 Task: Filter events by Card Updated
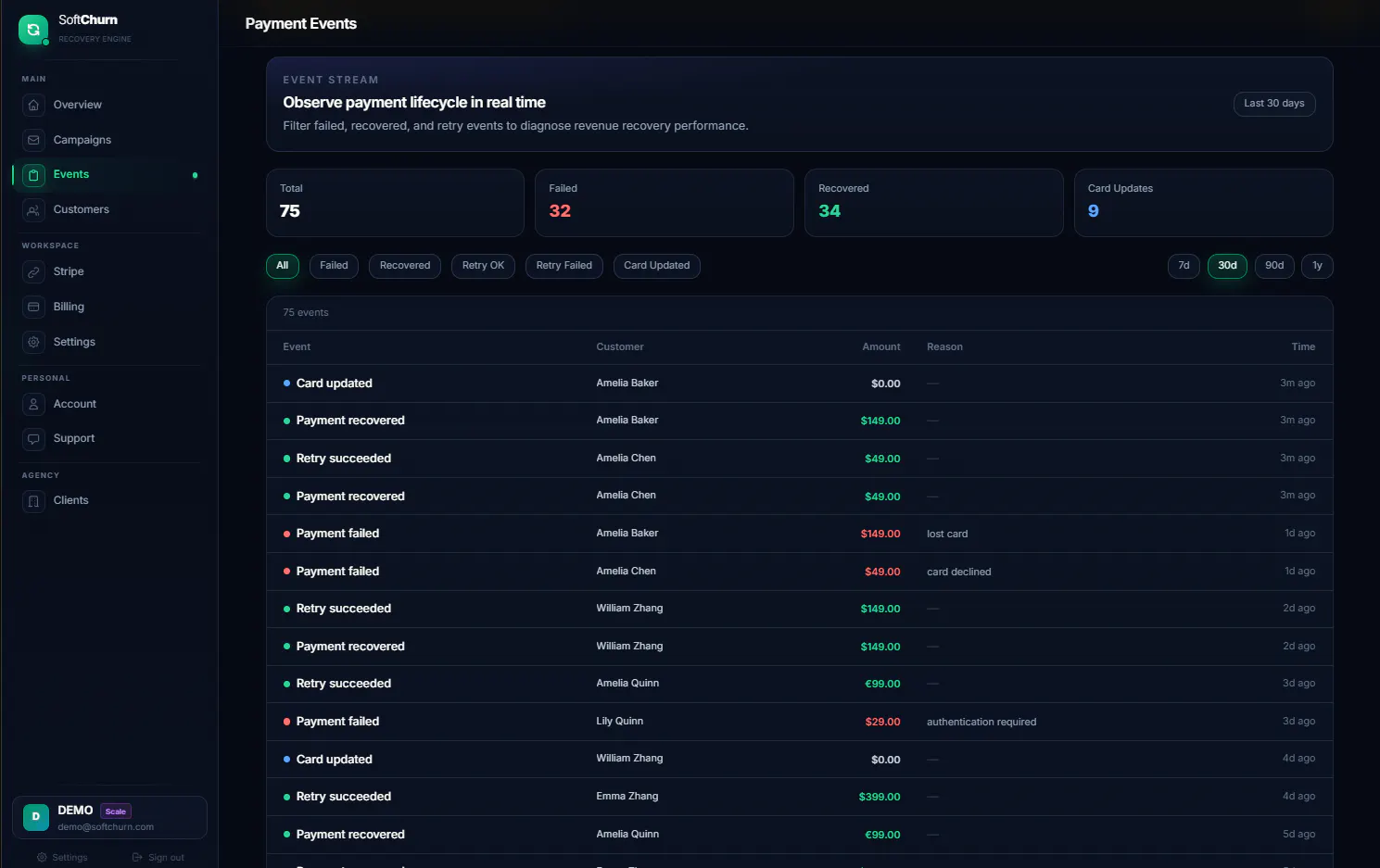[657, 266]
